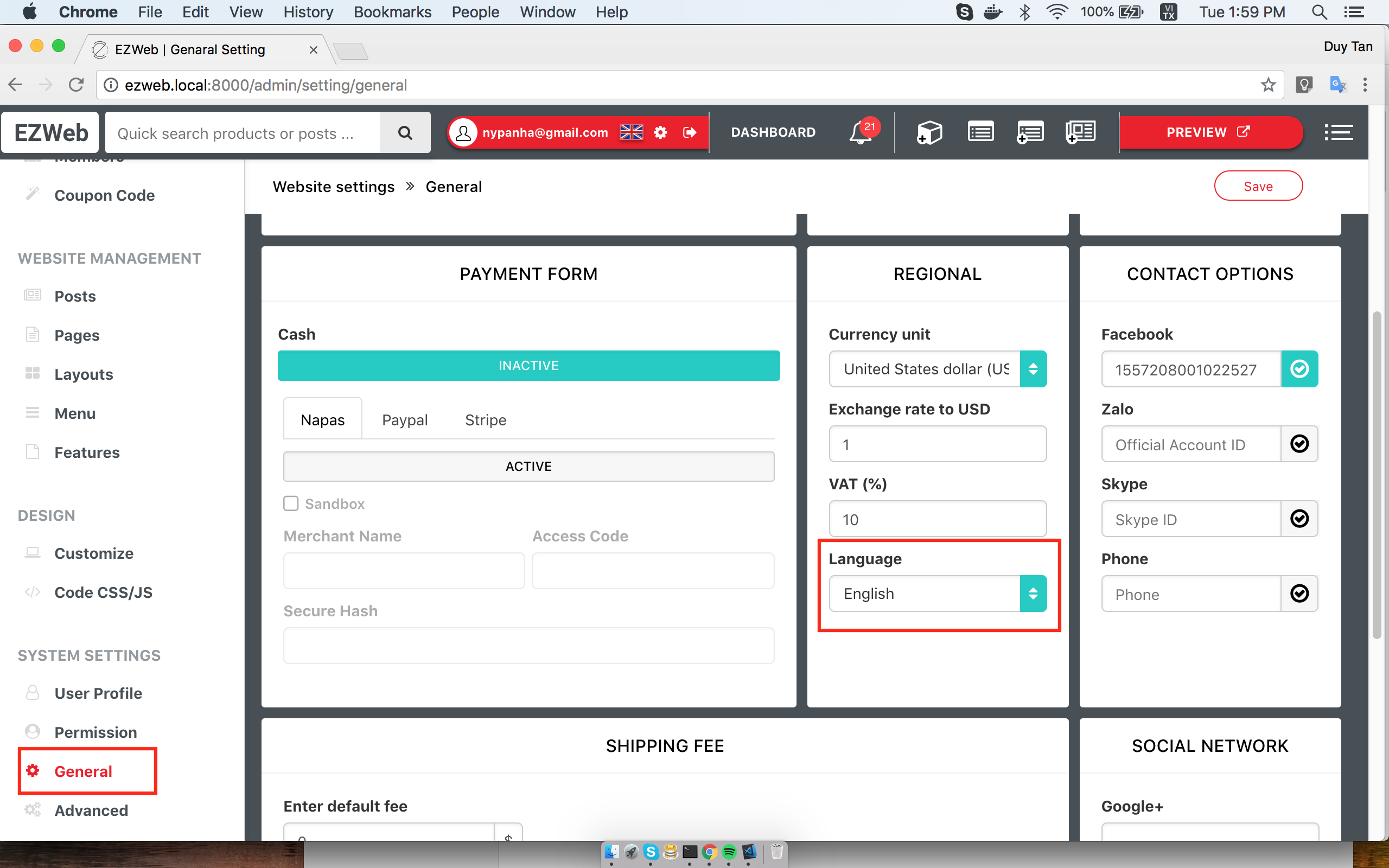The height and width of the screenshot is (868, 1389).
Task: Toggle the Facebook contact check button
Action: [1299, 368]
